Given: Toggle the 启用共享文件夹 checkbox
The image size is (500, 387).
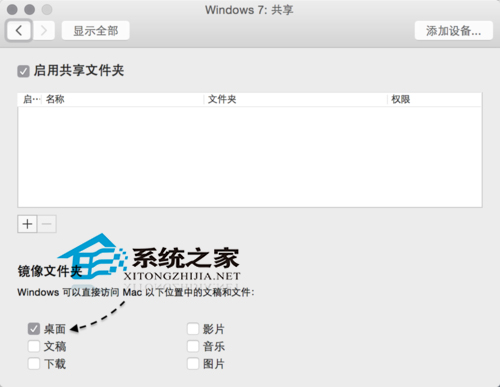Looking at the screenshot, I should pos(23,71).
